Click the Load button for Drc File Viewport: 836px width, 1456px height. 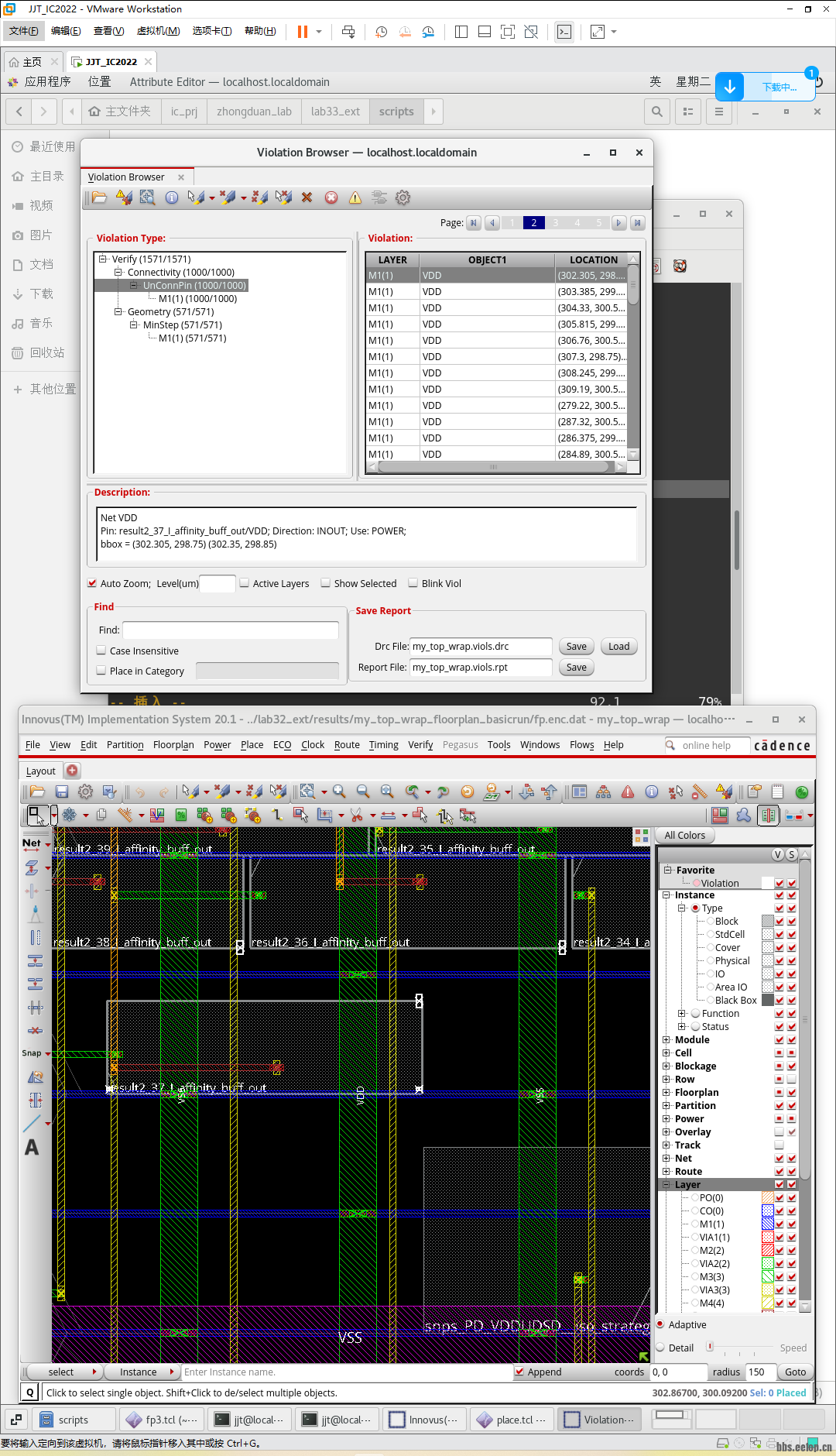619,647
